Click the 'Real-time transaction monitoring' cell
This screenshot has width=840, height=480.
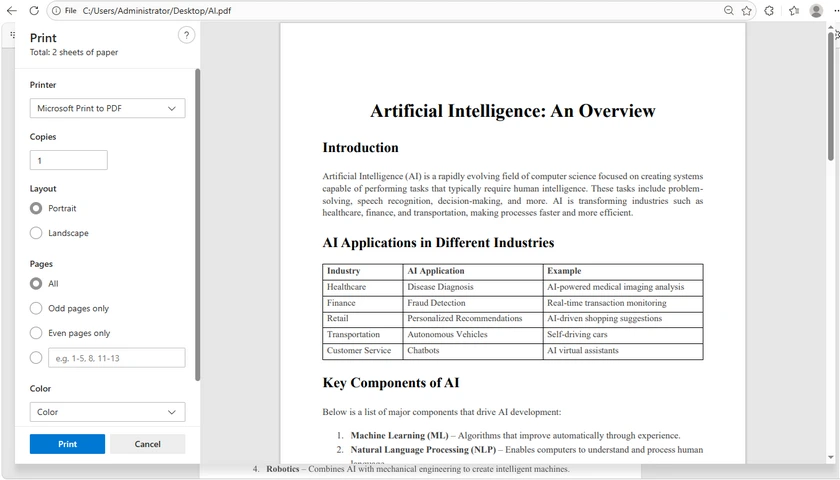click(x=623, y=303)
